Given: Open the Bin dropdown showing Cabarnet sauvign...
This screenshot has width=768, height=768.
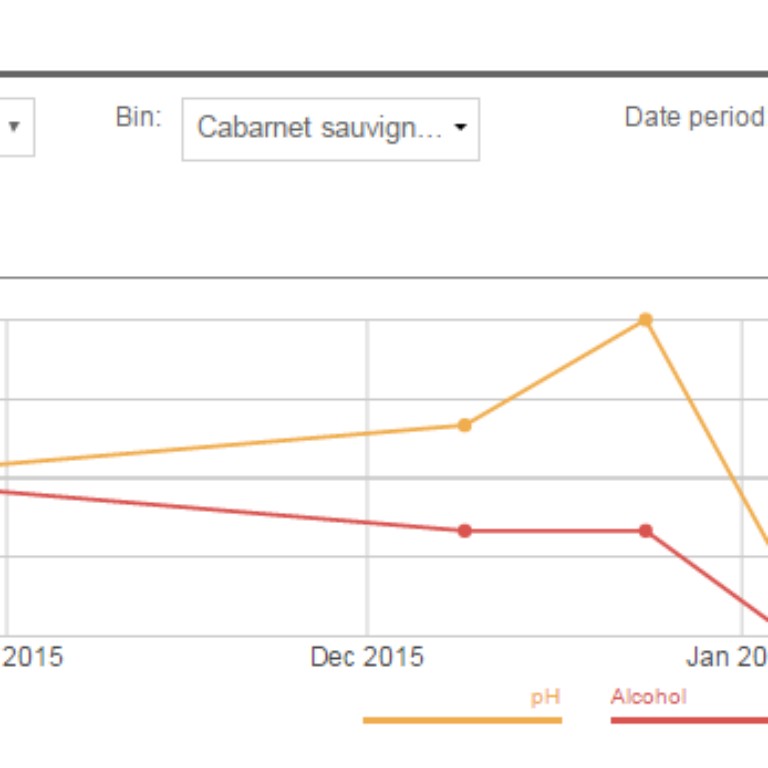Looking at the screenshot, I should (x=331, y=129).
